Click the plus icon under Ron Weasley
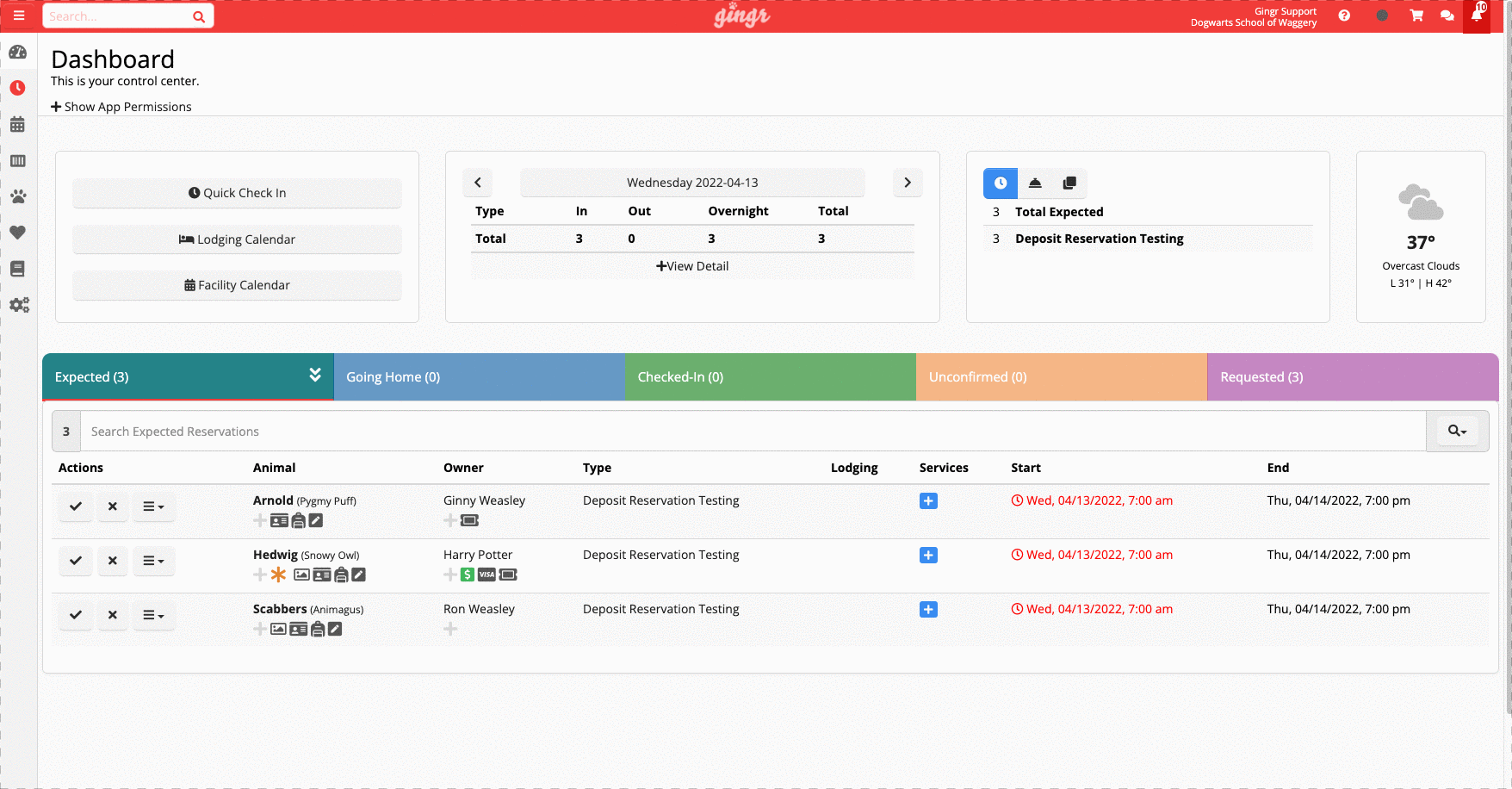The height and width of the screenshot is (789, 1512). pos(450,629)
